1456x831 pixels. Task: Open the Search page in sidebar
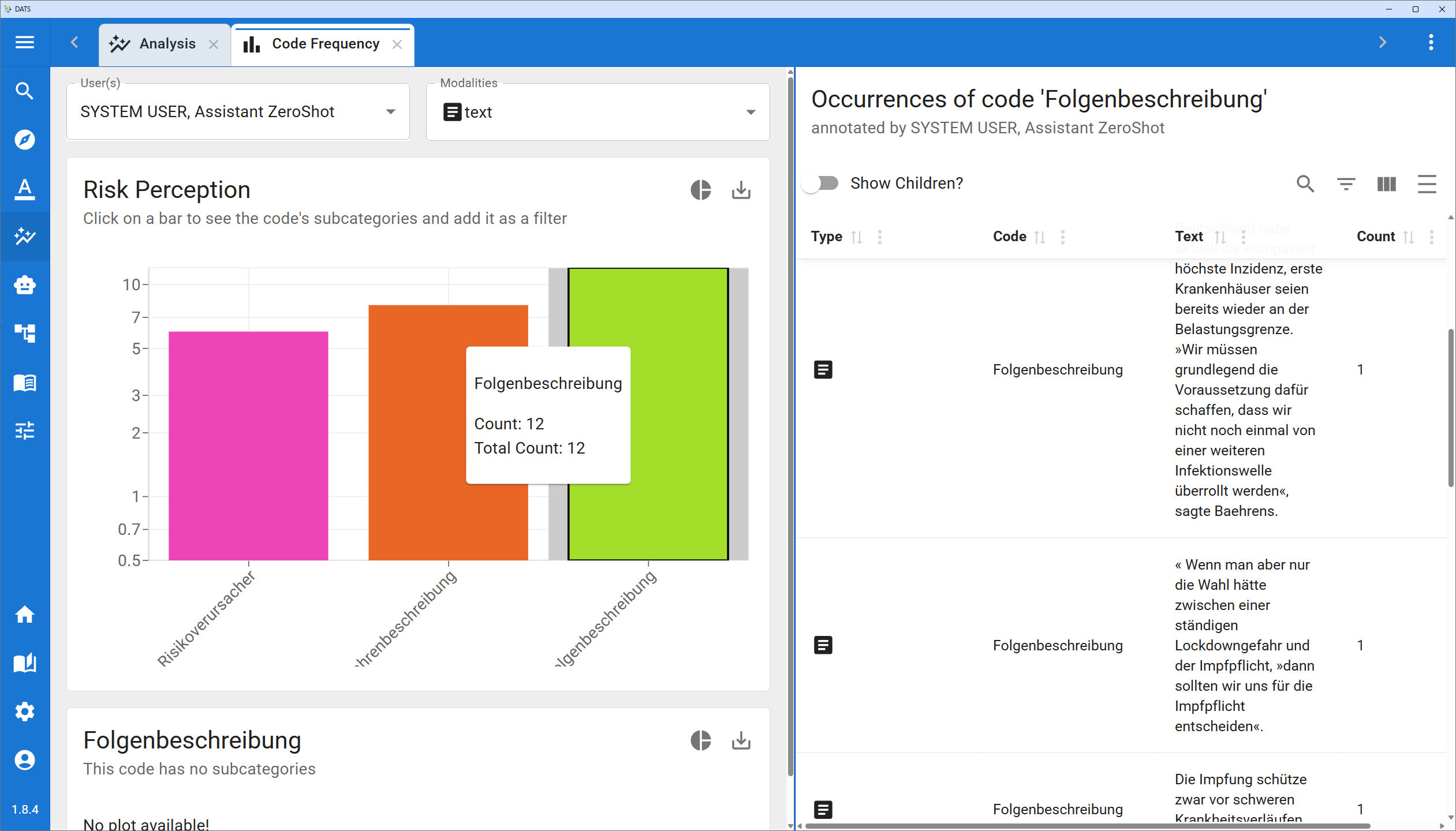pyautogui.click(x=25, y=91)
